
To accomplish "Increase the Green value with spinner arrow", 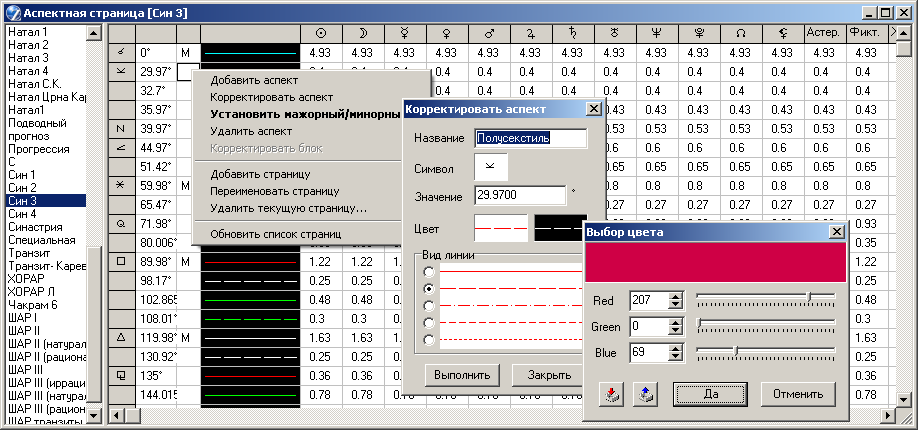I will 675,321.
